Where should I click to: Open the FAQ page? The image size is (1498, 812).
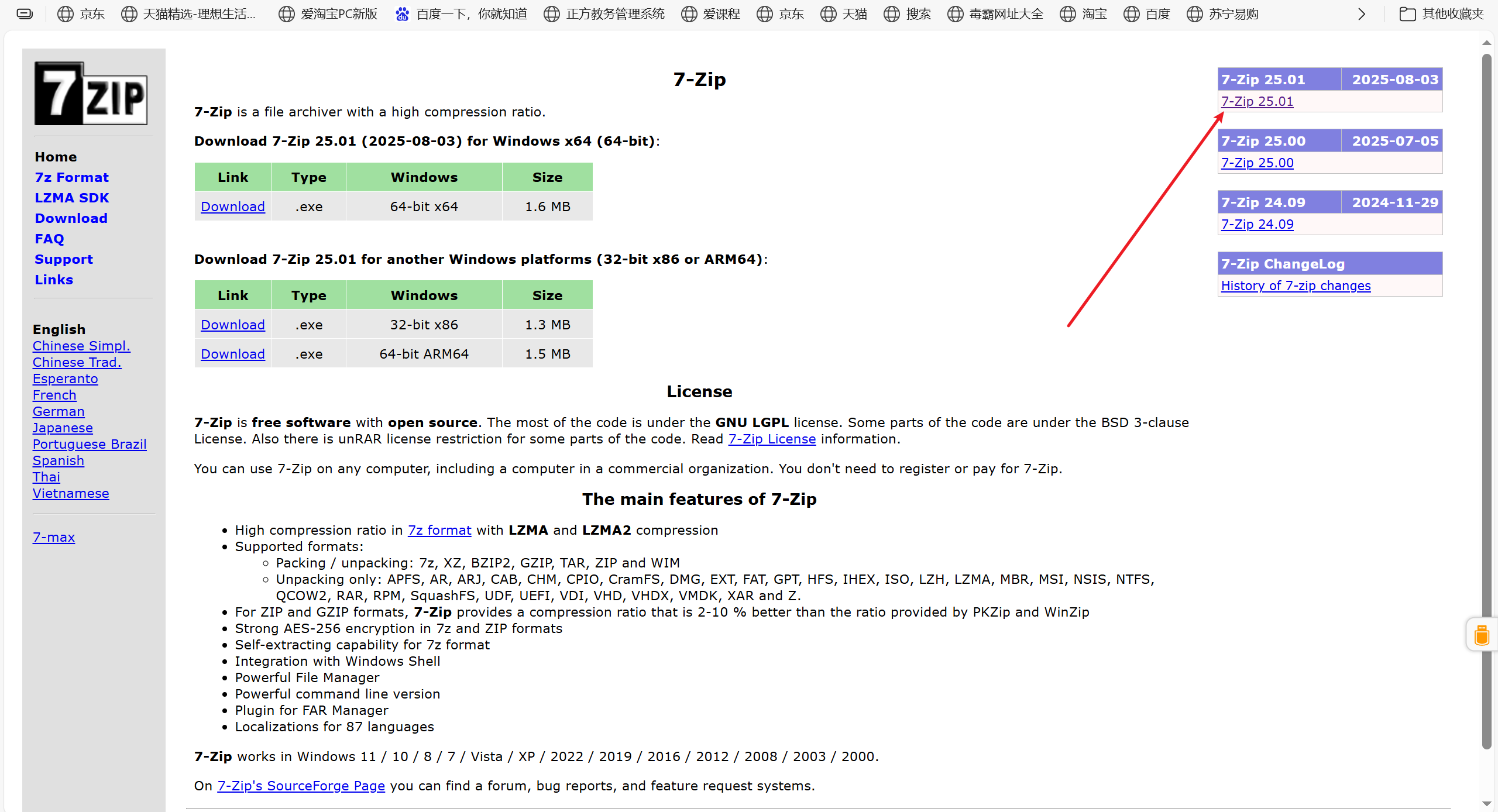(49, 239)
